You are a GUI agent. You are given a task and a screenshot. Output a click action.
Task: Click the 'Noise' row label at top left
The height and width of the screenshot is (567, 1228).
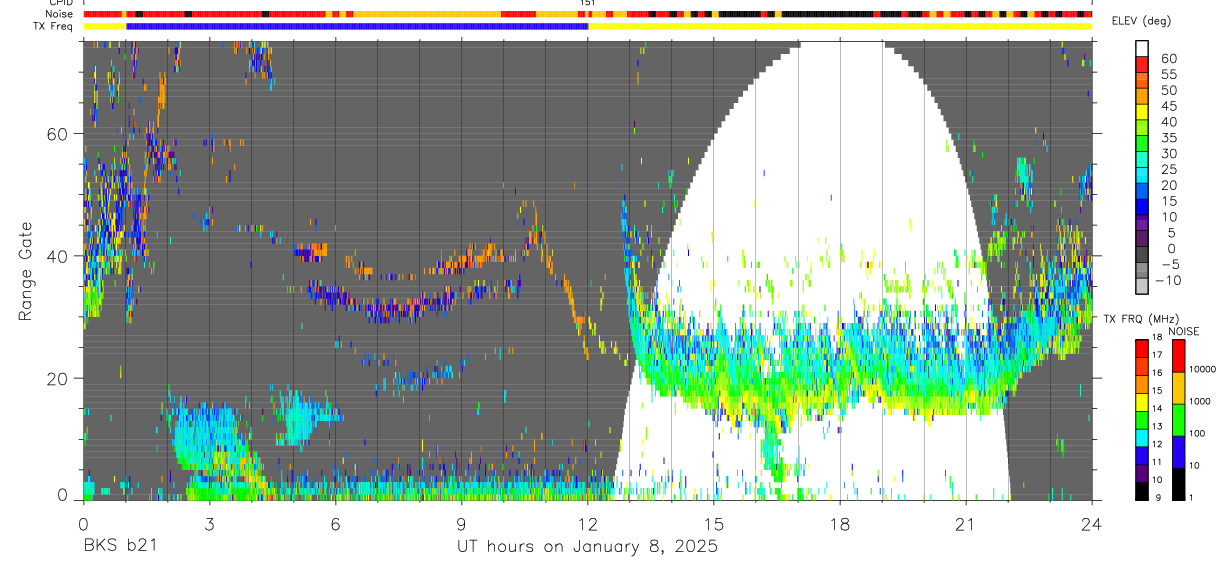tap(61, 14)
